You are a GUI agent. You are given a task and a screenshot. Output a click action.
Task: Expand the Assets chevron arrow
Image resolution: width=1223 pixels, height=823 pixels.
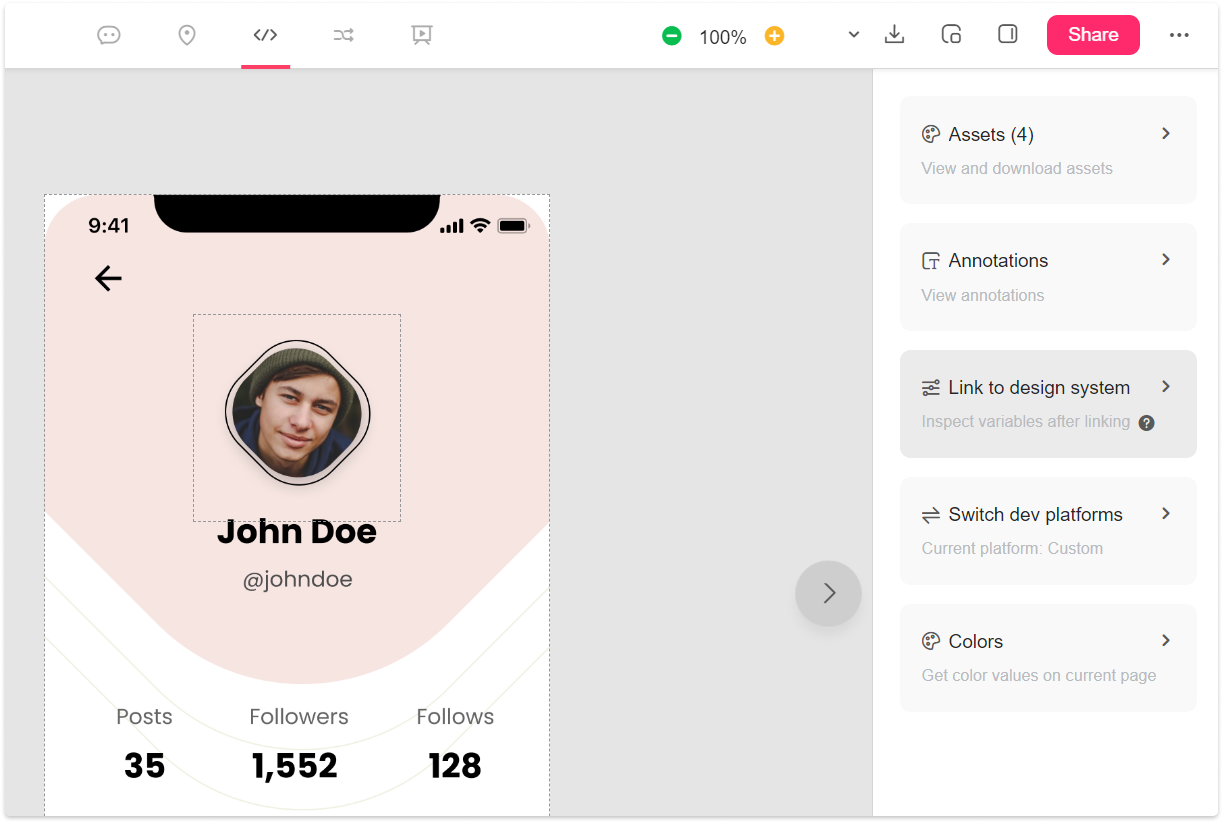[1166, 133]
